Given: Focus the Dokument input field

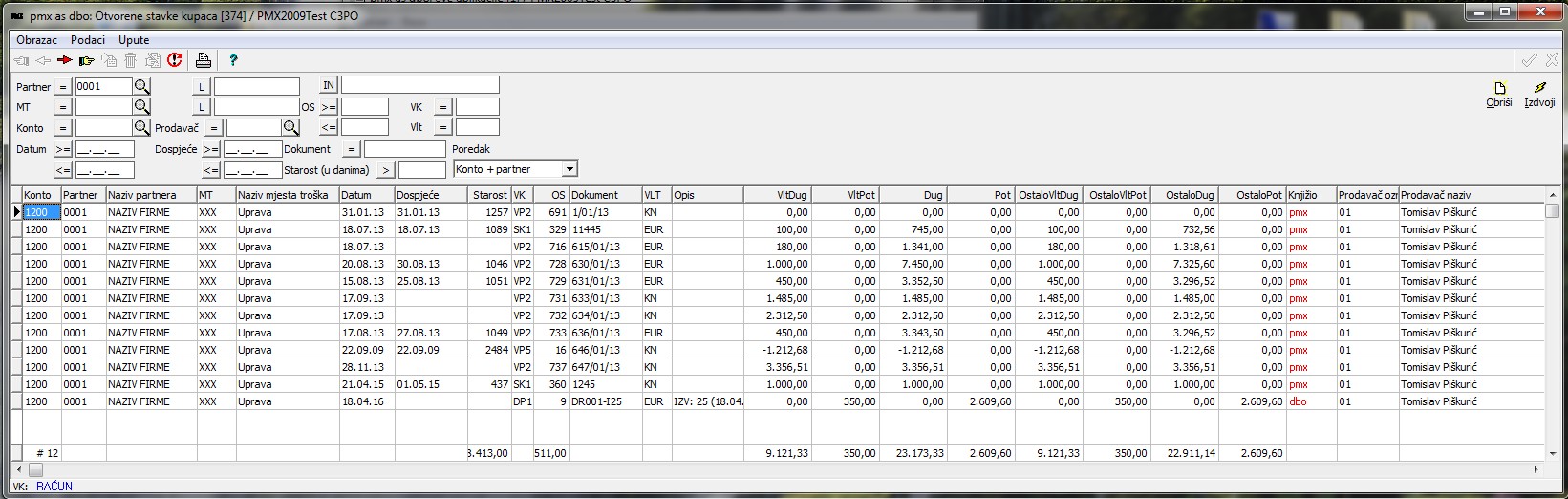Looking at the screenshot, I should tap(404, 149).
